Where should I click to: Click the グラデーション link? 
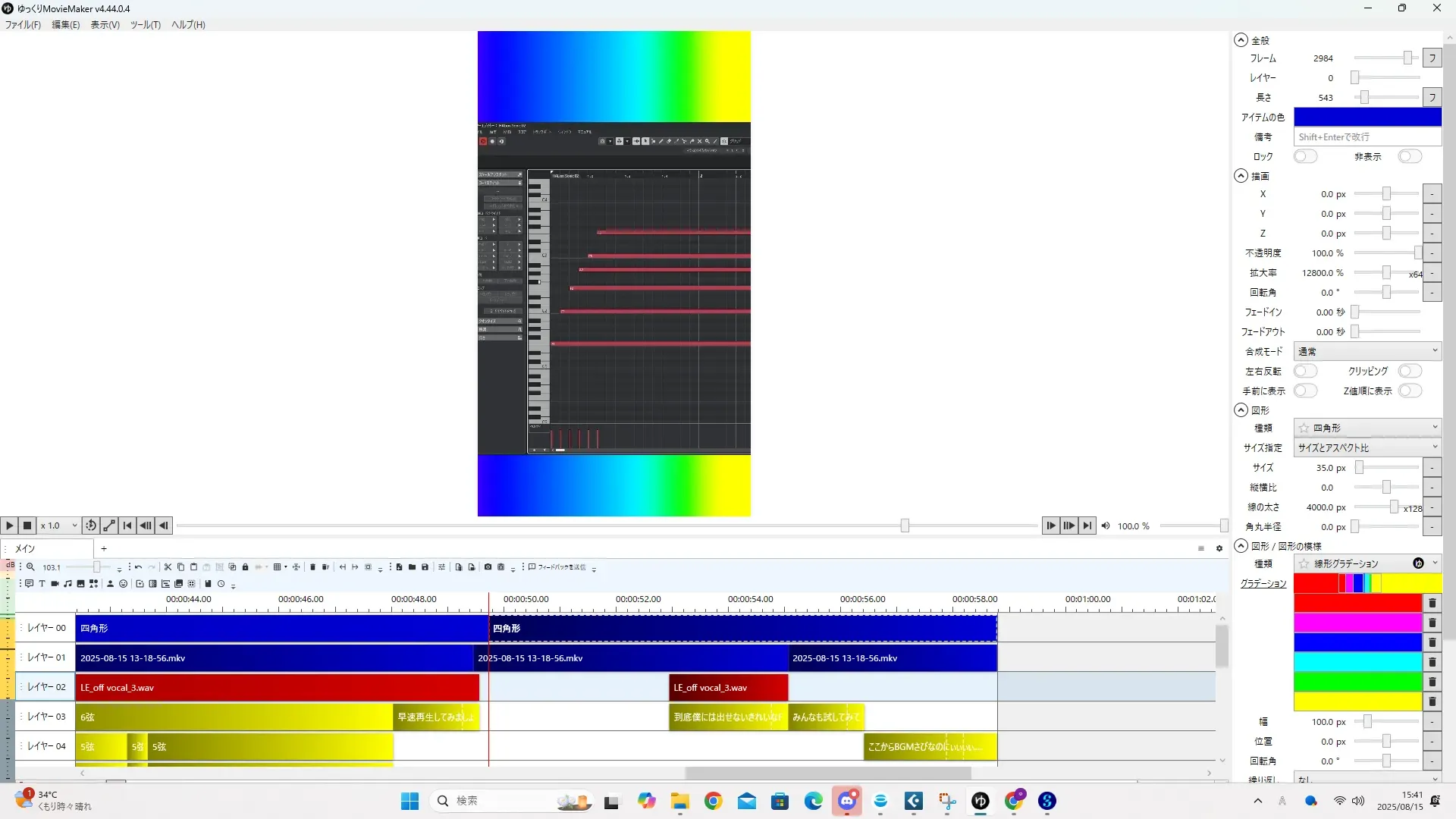tap(1263, 583)
